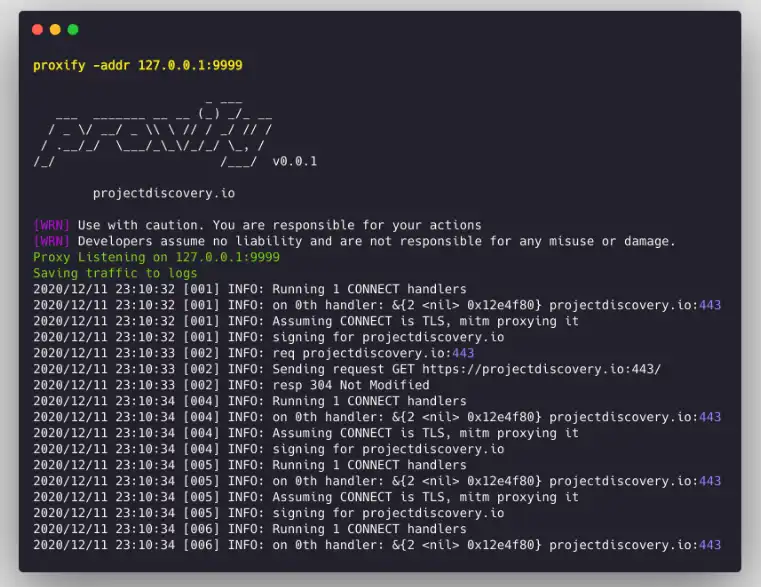The width and height of the screenshot is (761, 587).
Task: Select [006] 'on 0th handler' log line
Action: tap(377, 545)
